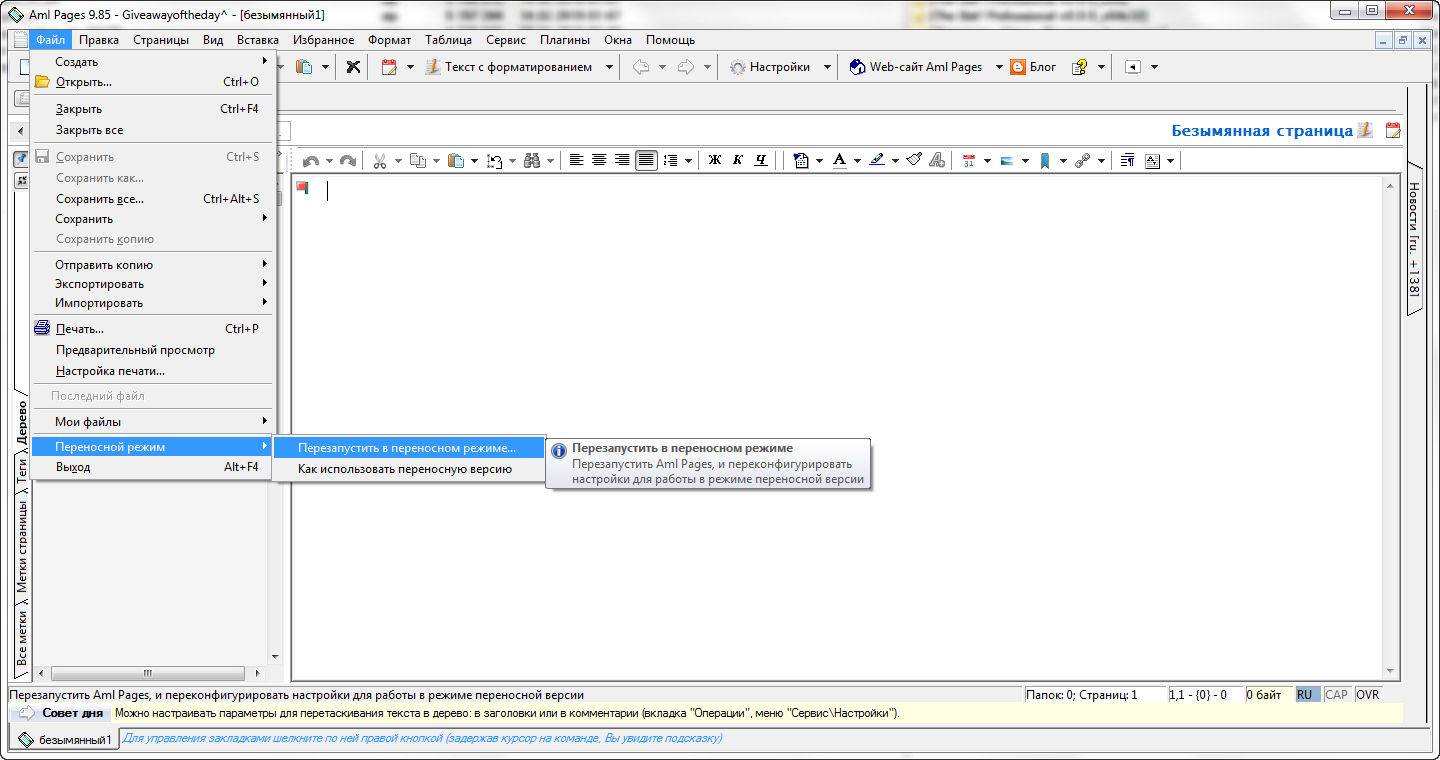Switch to the Метки страницы side tab
Image resolution: width=1440 pixels, height=760 pixels.
[22, 545]
